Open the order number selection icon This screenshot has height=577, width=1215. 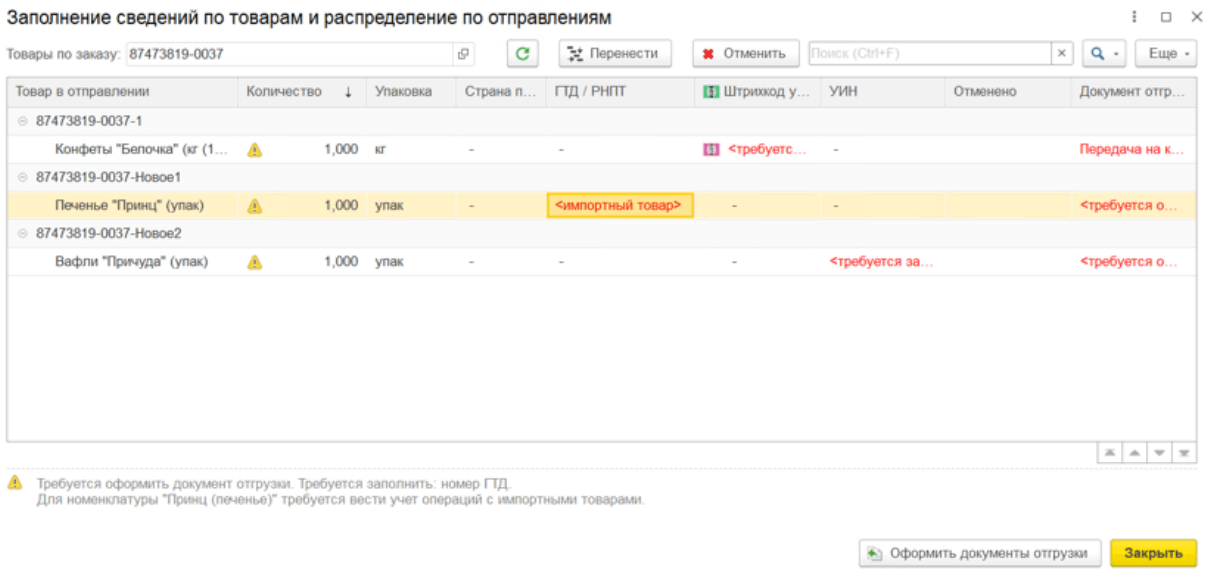click(463, 54)
